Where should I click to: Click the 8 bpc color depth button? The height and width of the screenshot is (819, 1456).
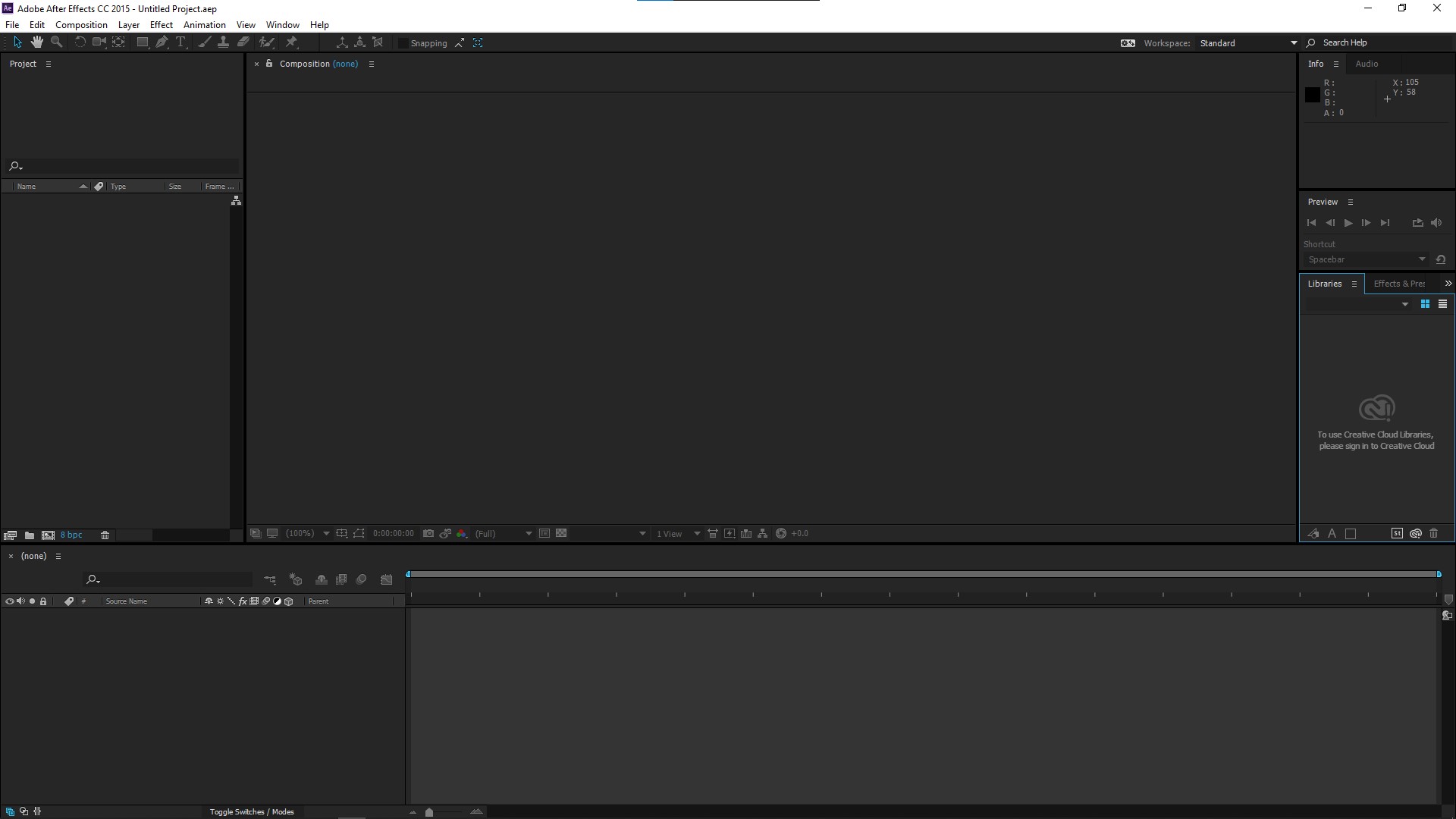tap(71, 535)
